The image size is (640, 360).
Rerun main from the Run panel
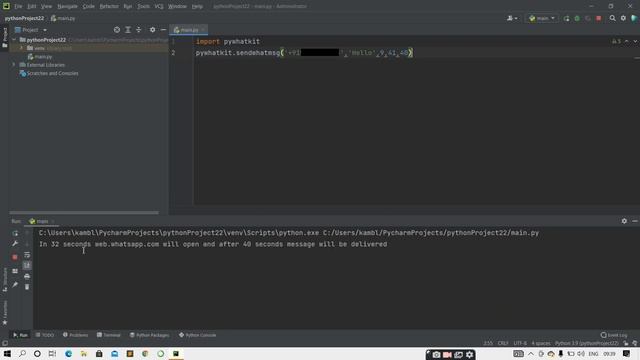pyautogui.click(x=15, y=233)
